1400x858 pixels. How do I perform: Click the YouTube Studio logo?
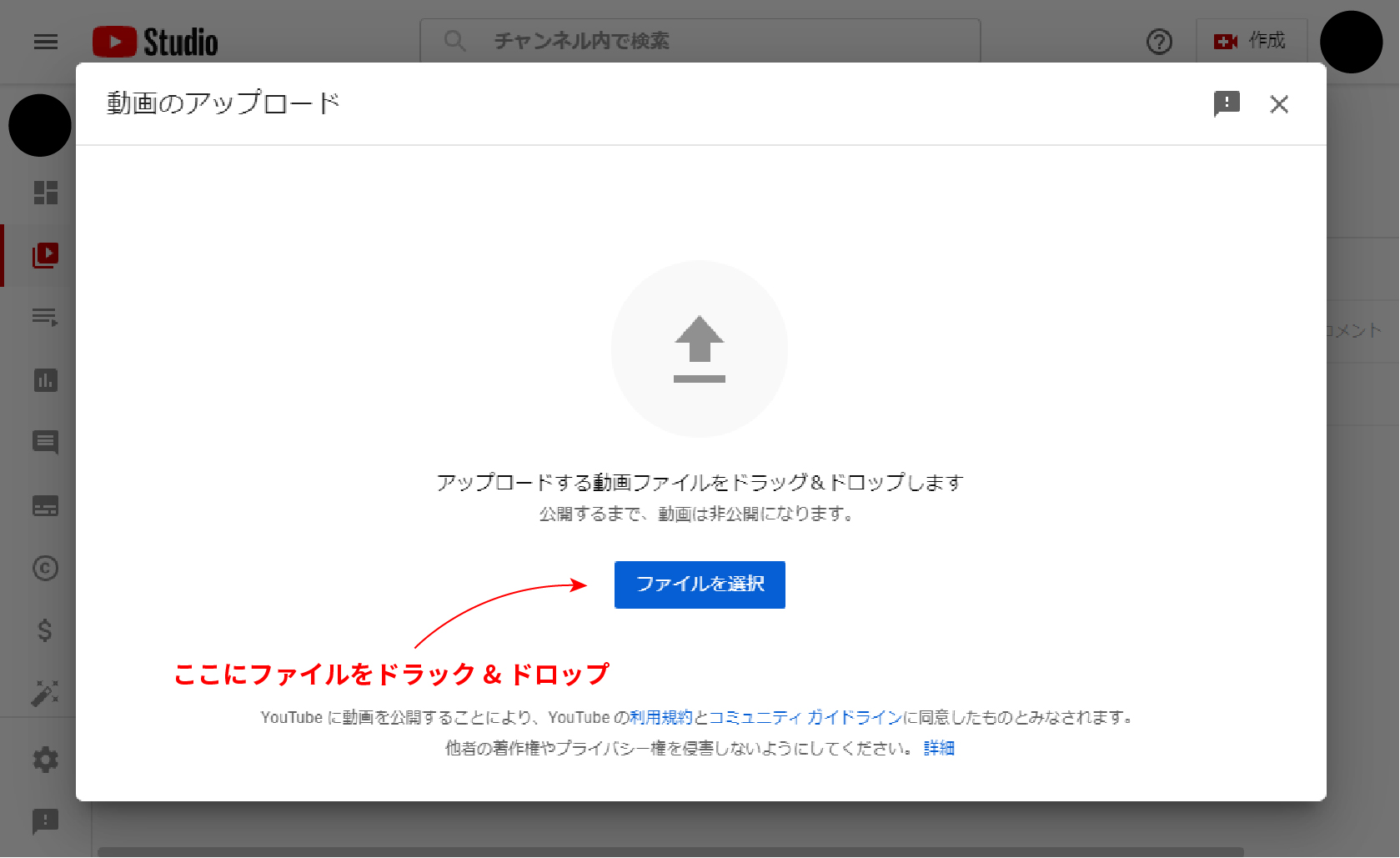156,42
